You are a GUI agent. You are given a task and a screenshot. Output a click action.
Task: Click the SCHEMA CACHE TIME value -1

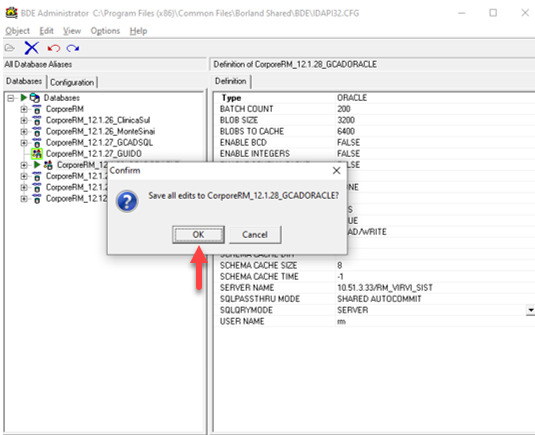[x=340, y=276]
